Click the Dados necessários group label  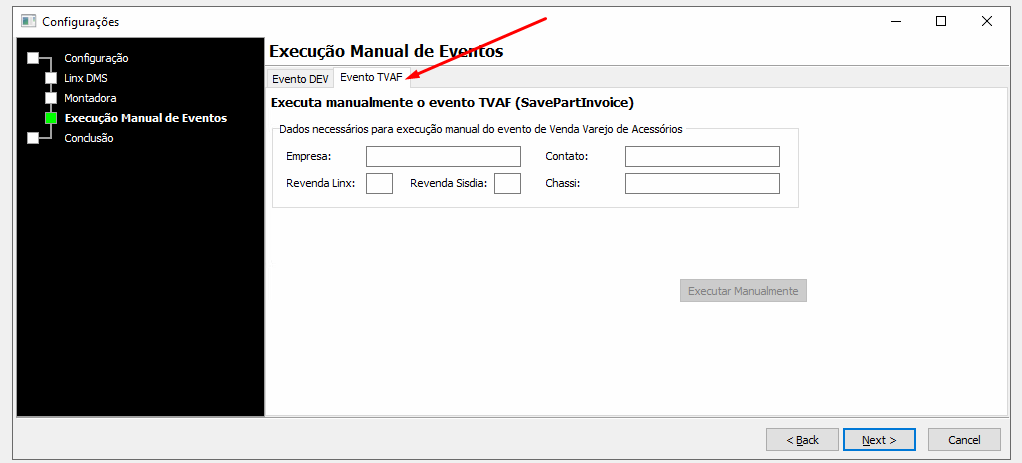(x=480, y=129)
